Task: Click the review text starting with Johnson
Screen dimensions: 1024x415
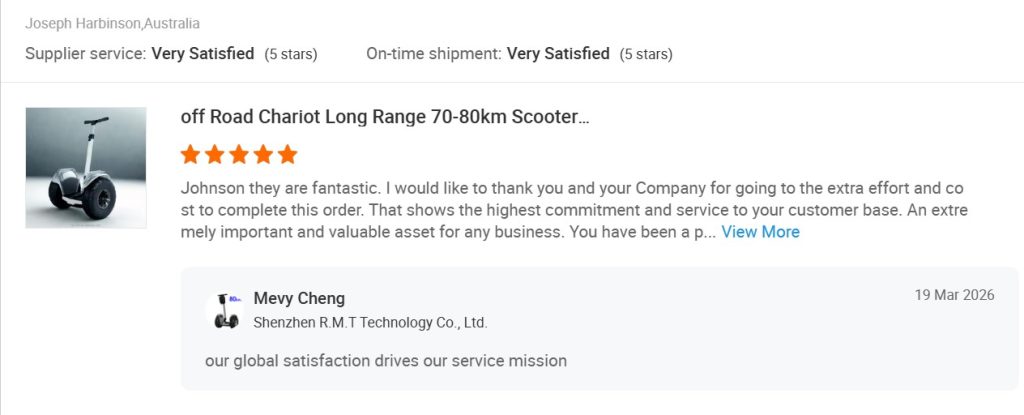Action: click(572, 210)
